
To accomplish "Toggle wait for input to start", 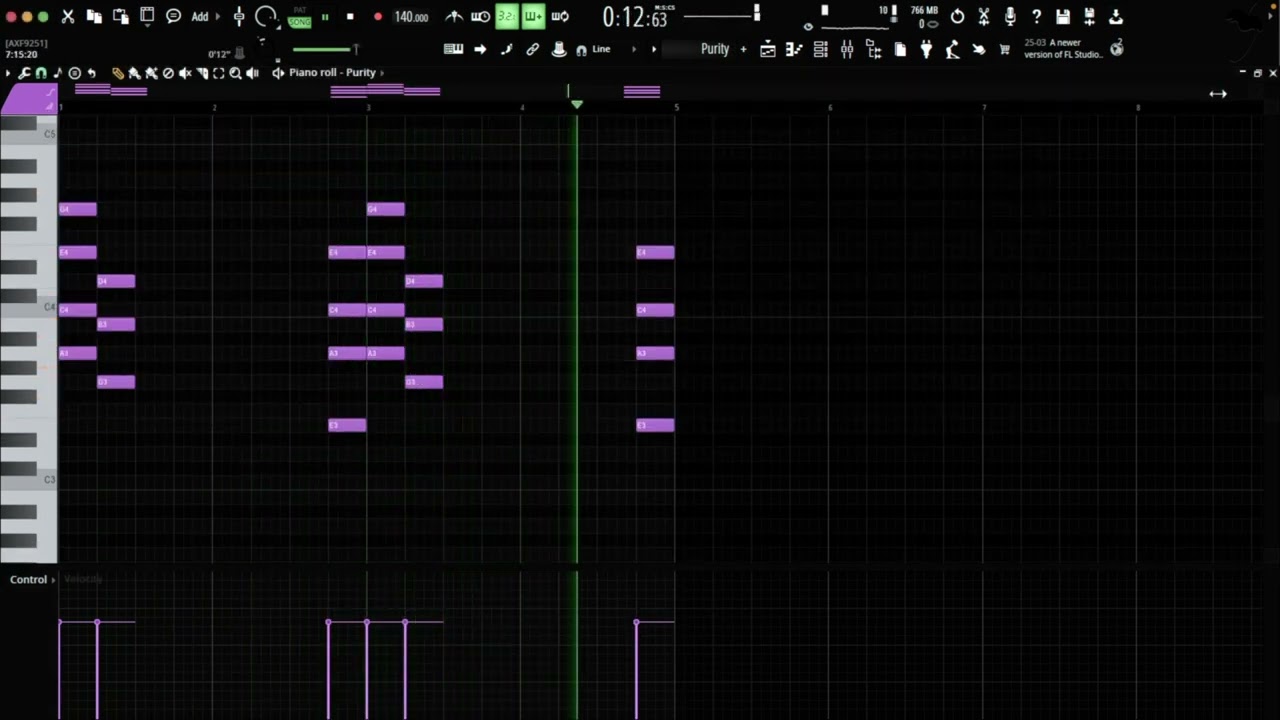I will click(480, 17).
